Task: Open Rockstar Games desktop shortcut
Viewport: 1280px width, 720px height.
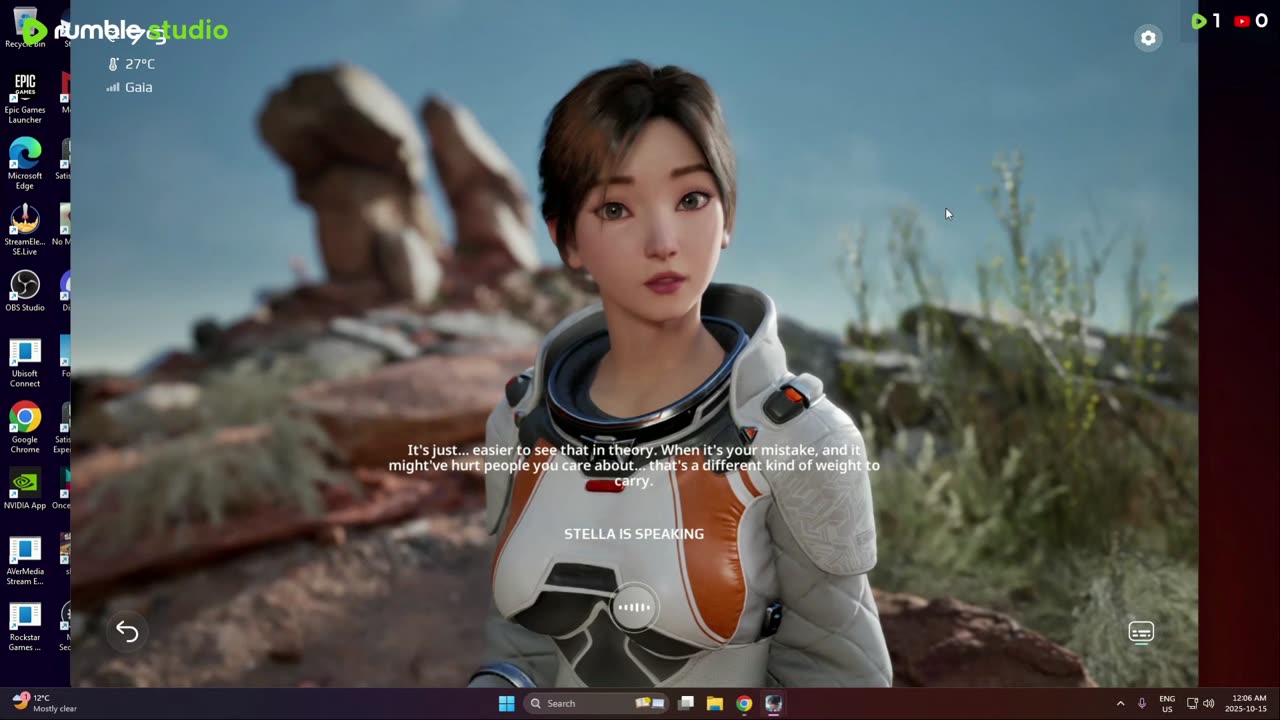Action: click(x=25, y=627)
